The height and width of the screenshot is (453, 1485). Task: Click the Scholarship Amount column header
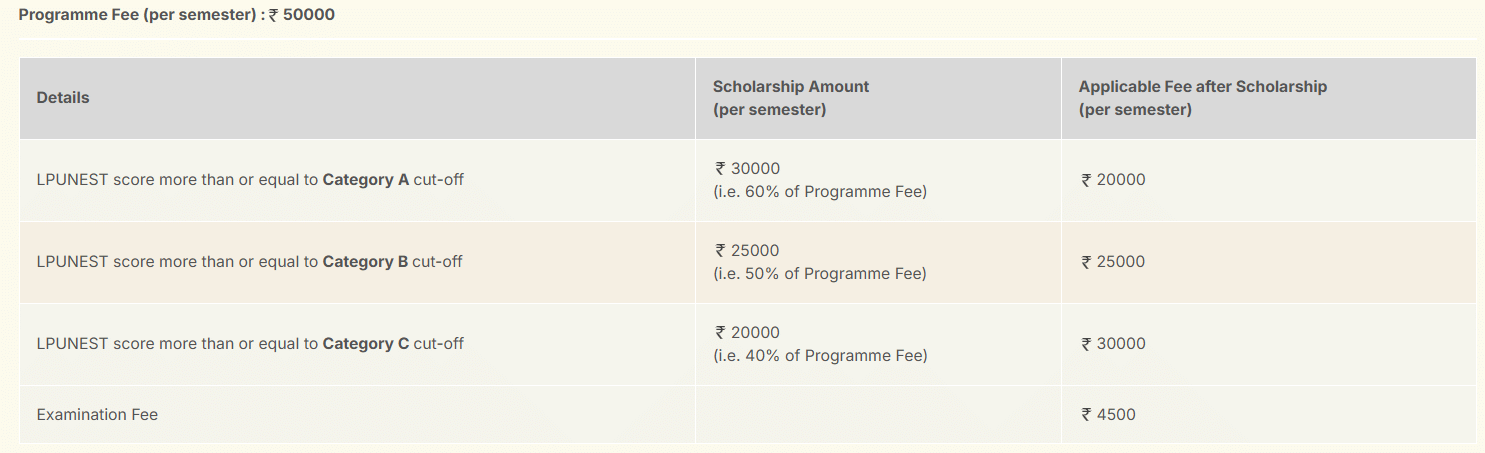click(790, 87)
